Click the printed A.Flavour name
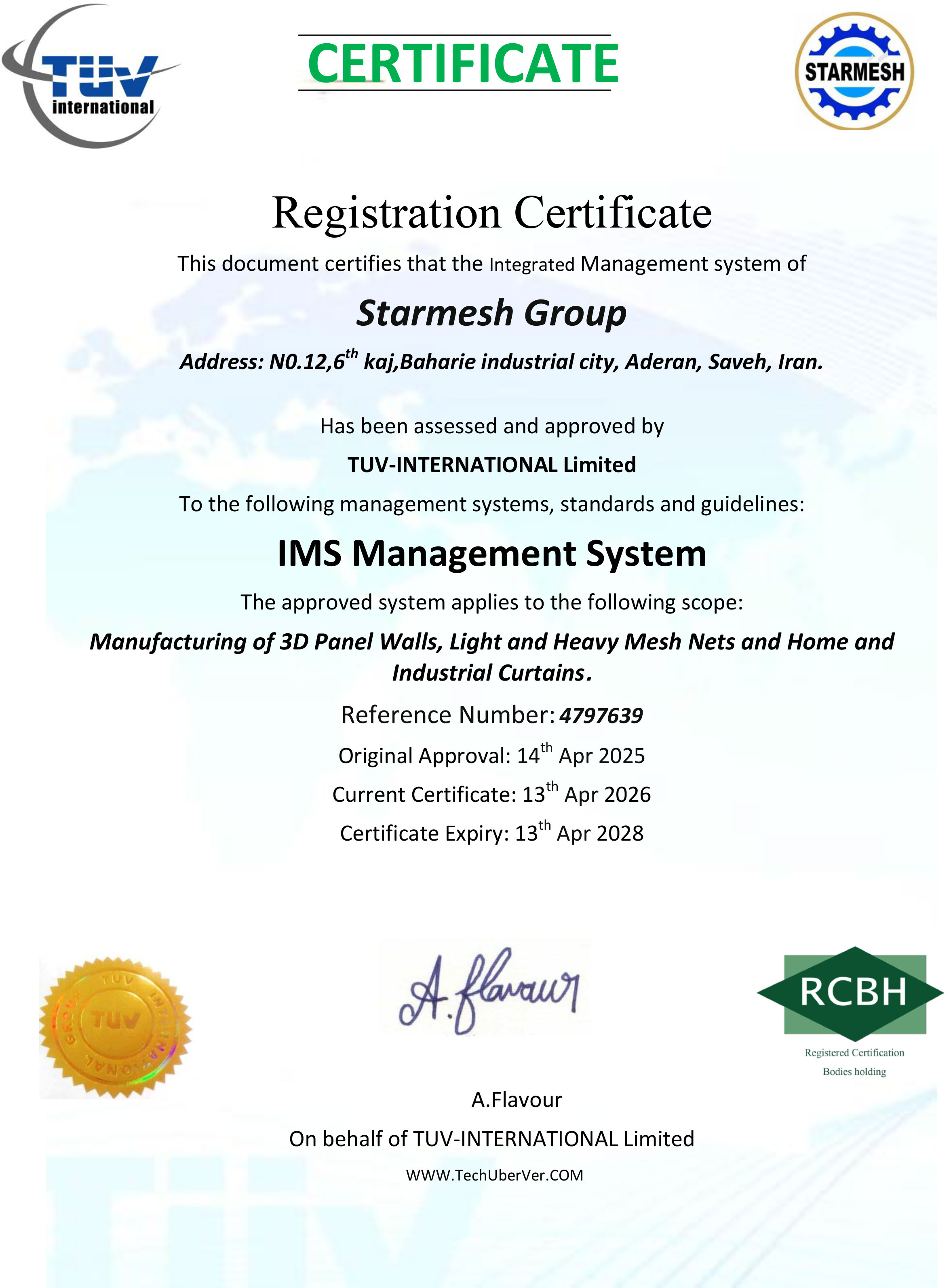 pos(517,1100)
